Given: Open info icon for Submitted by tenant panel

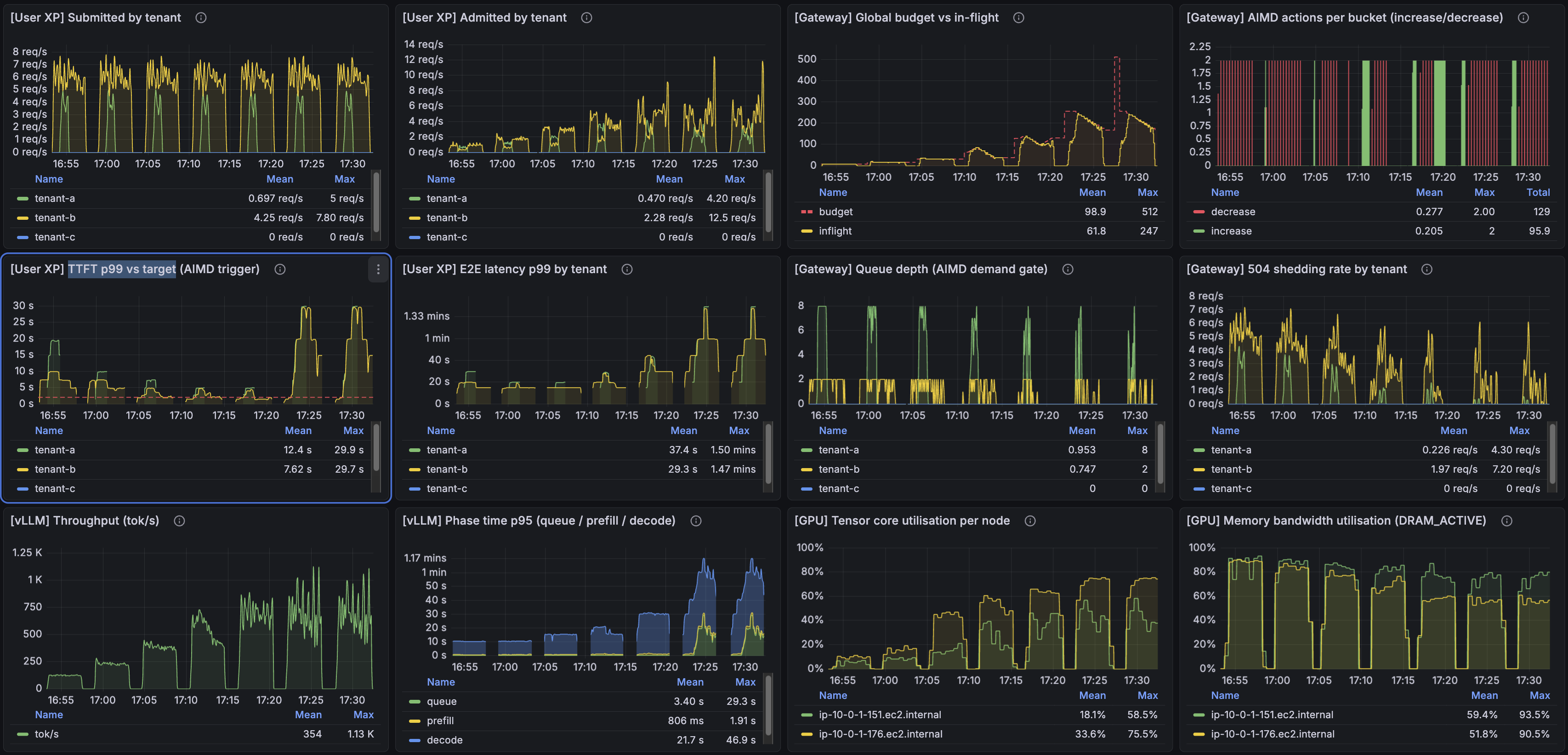Looking at the screenshot, I should click(x=201, y=17).
